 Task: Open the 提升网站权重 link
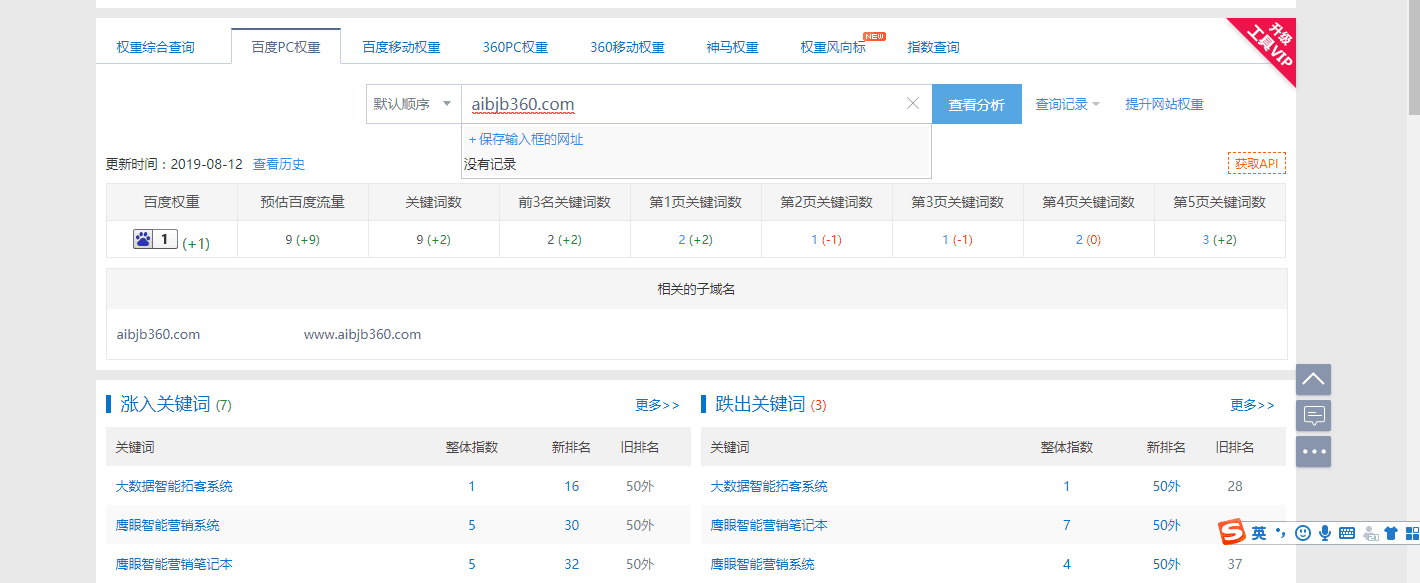tap(1164, 104)
